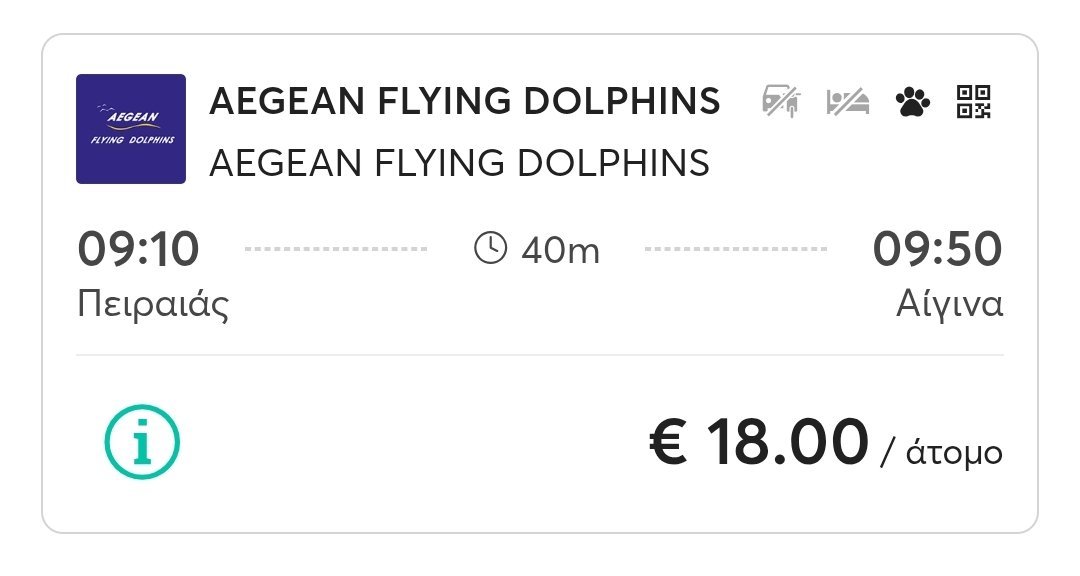Click the teal info circle icon
Screen dimensions: 1080x576
tap(142, 442)
